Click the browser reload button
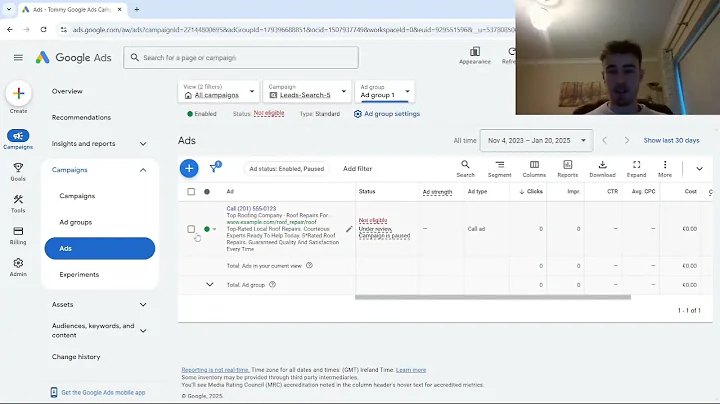The height and width of the screenshot is (404, 720). click(44, 29)
